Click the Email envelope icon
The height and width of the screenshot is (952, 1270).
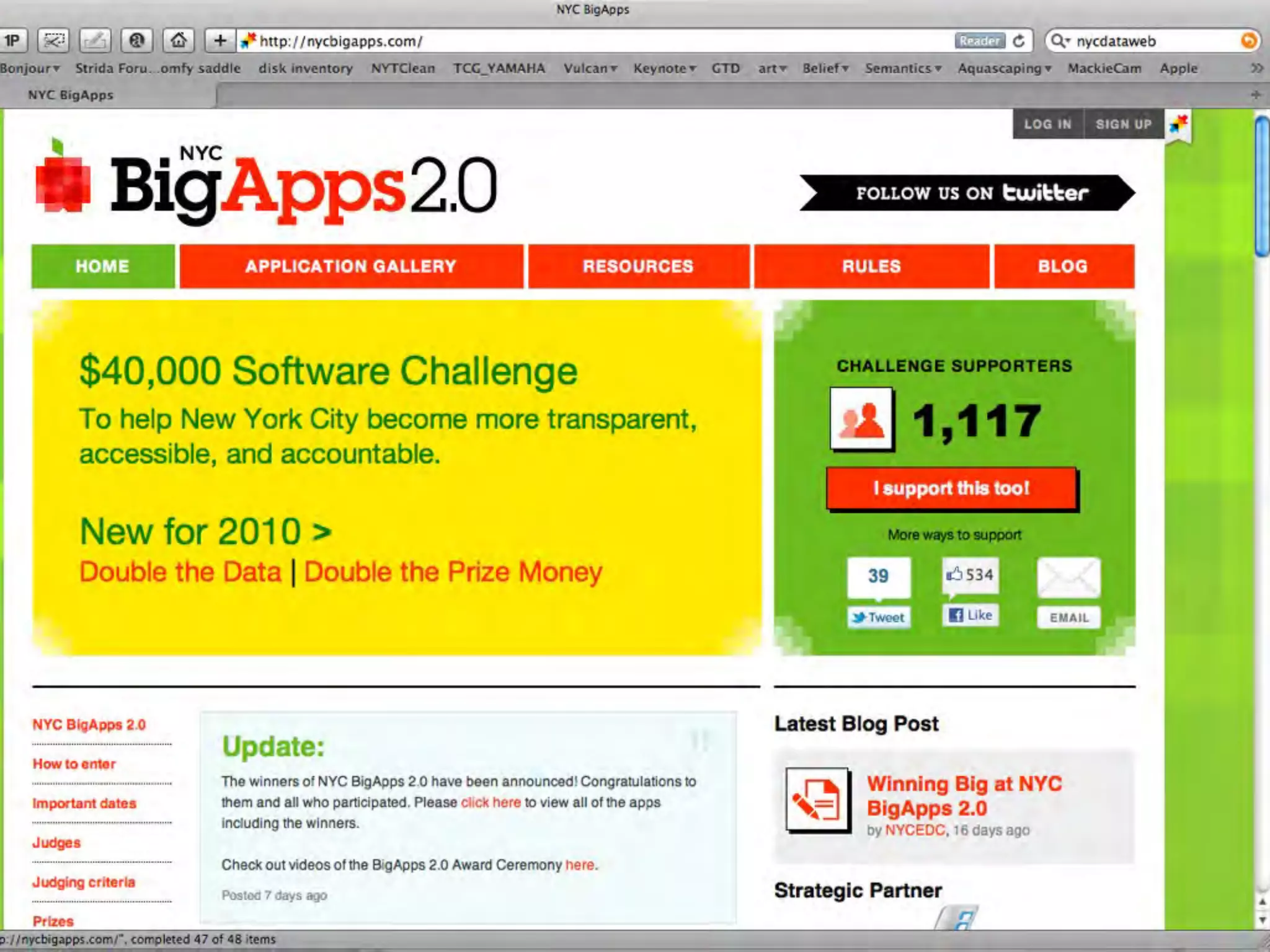1068,578
